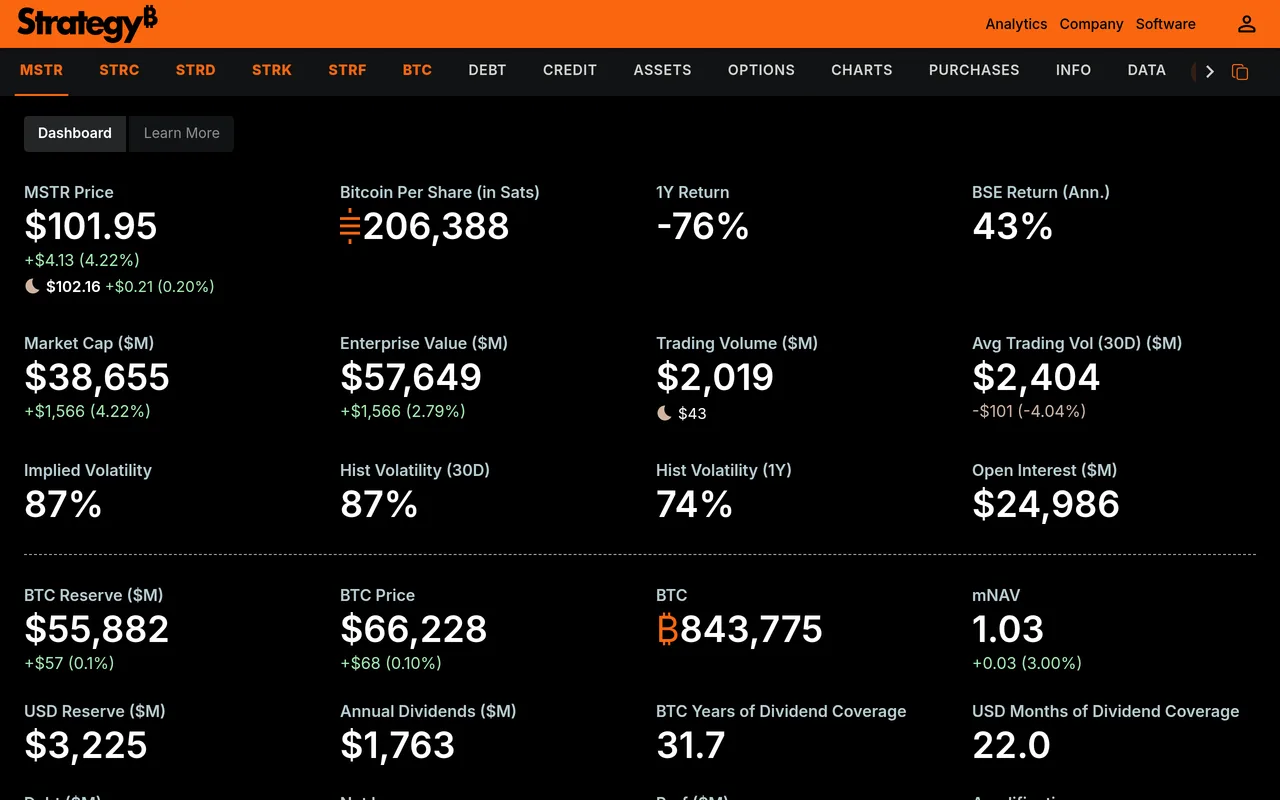Switch to the STRD tab
Image resolution: width=1280 pixels, height=800 pixels.
click(x=195, y=70)
